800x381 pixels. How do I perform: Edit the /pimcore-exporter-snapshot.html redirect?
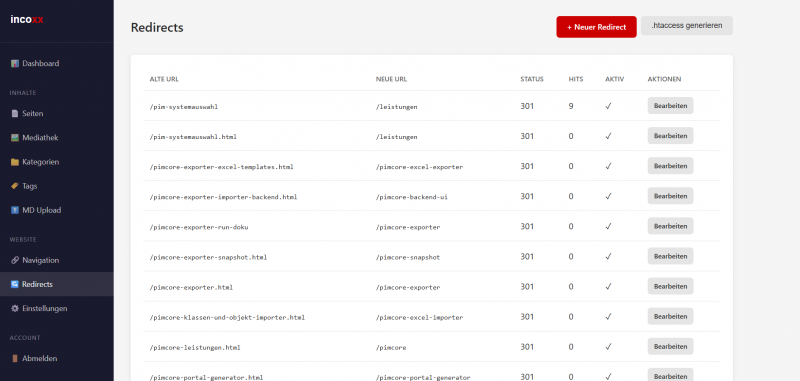click(670, 257)
